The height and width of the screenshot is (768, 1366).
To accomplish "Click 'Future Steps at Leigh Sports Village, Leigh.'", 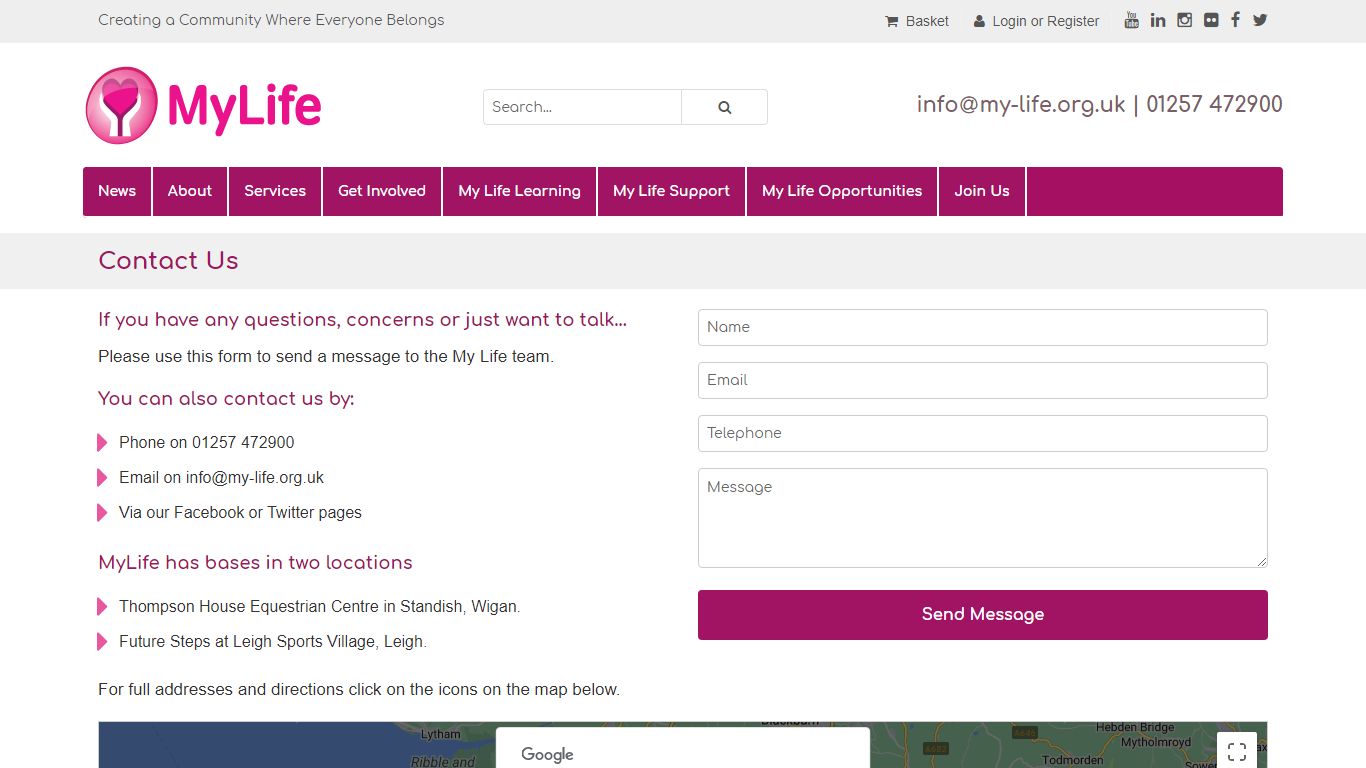I will (273, 641).
